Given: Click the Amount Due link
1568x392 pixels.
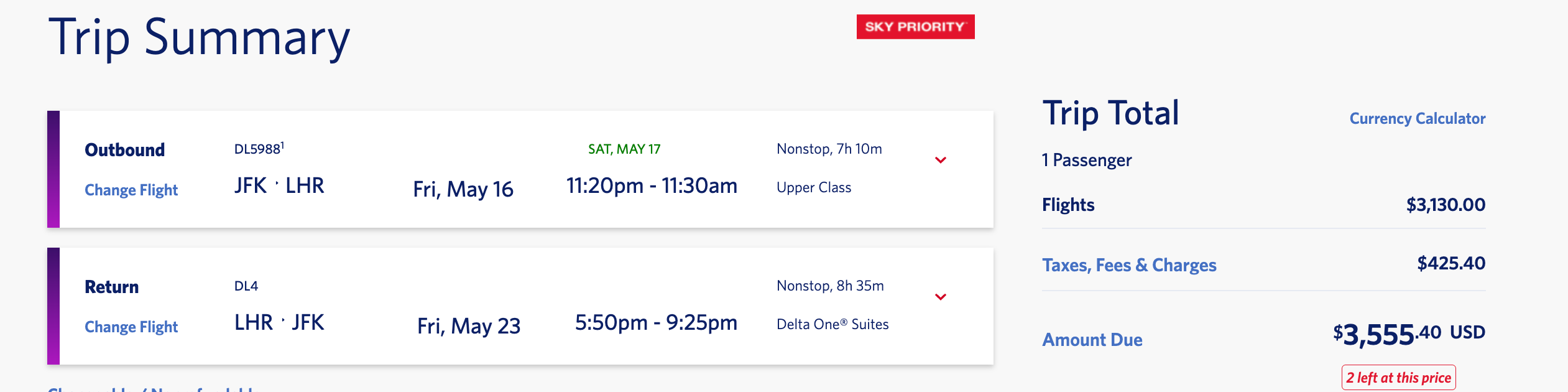Looking at the screenshot, I should 1092,340.
